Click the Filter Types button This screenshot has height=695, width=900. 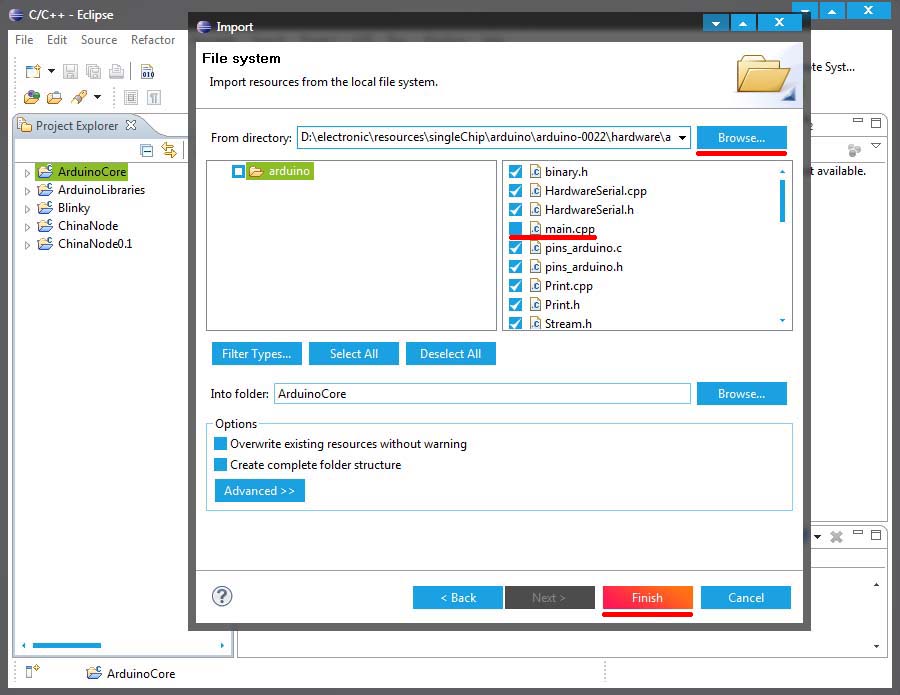pyautogui.click(x=257, y=354)
